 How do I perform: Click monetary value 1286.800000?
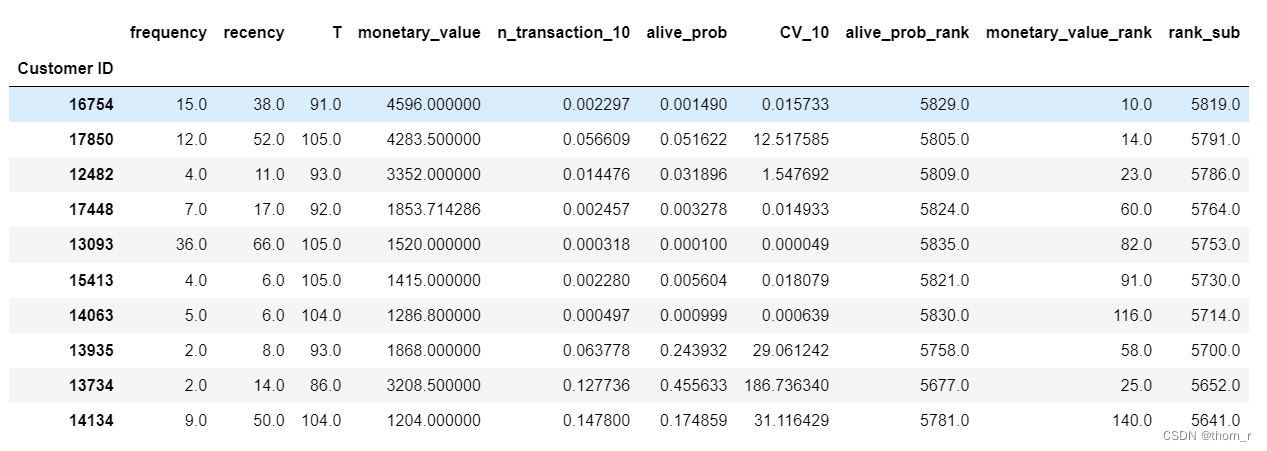pyautogui.click(x=432, y=315)
